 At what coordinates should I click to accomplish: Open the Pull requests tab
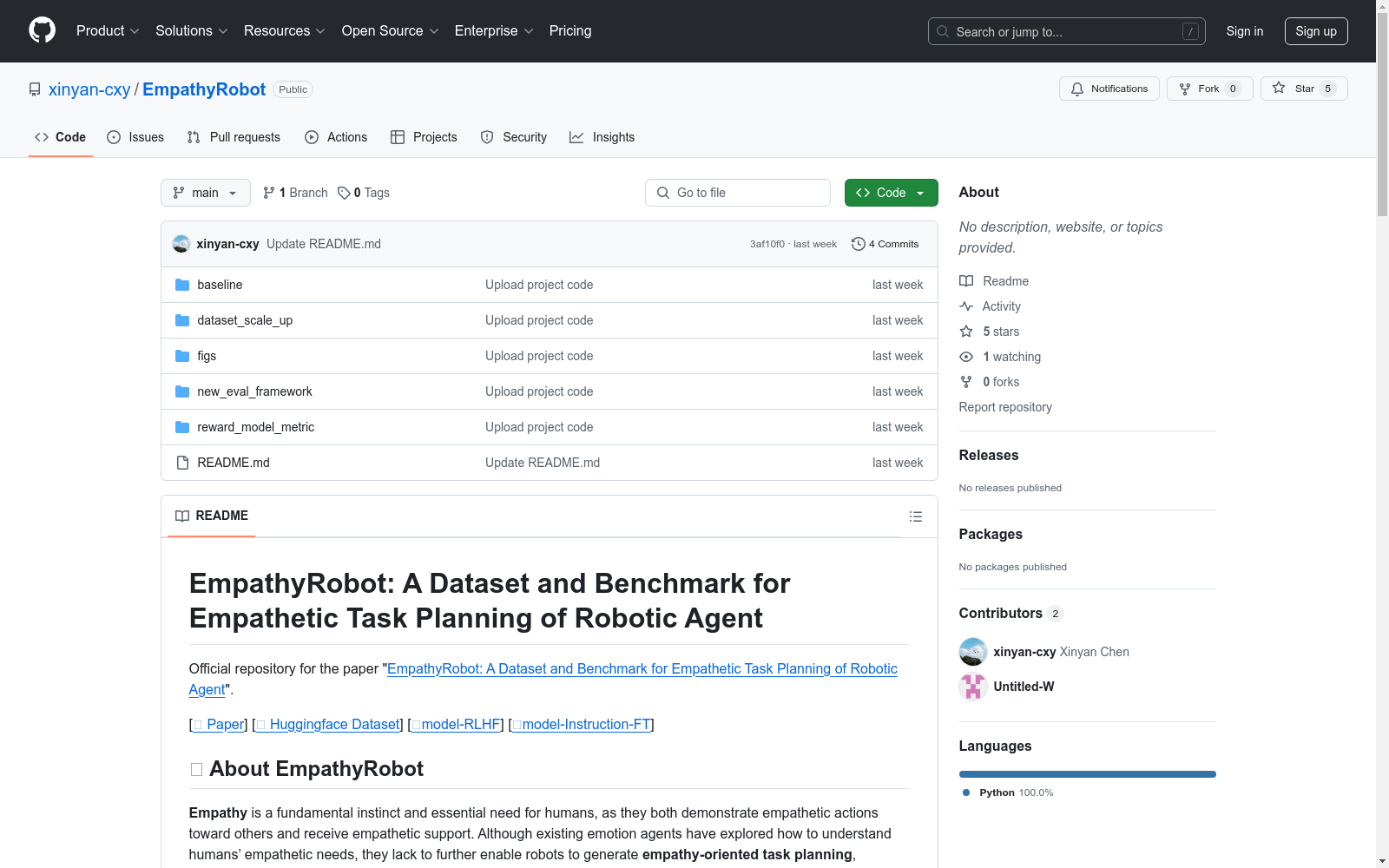pos(234,137)
